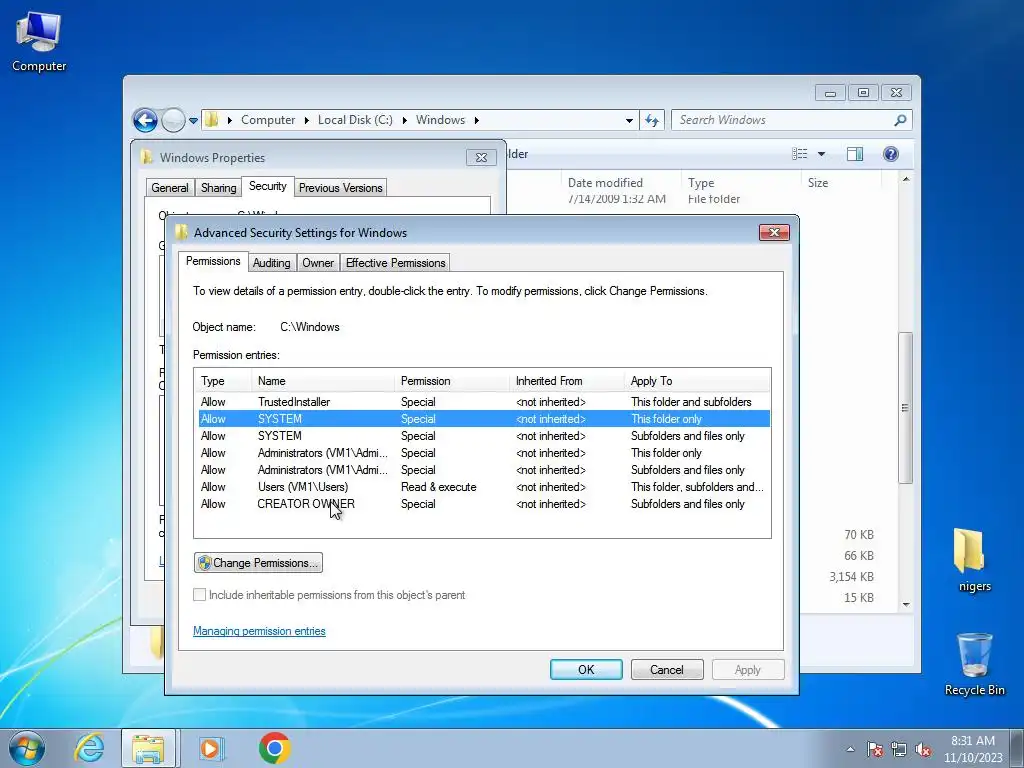Click the Explorer vertical scrollbar thumb
The width and height of the screenshot is (1024, 768).
point(905,408)
